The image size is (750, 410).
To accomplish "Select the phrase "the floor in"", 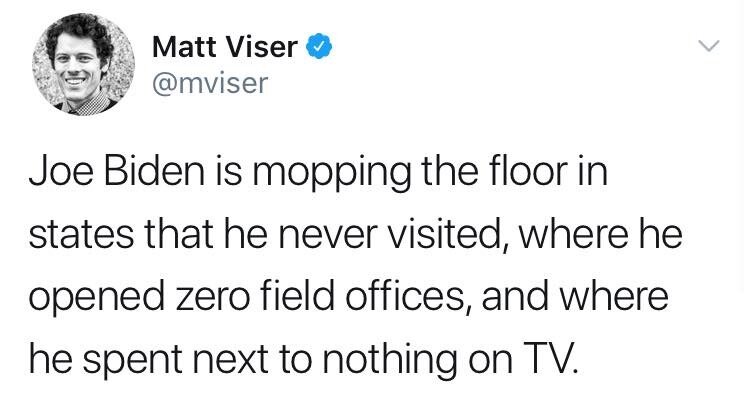I will click(514, 172).
